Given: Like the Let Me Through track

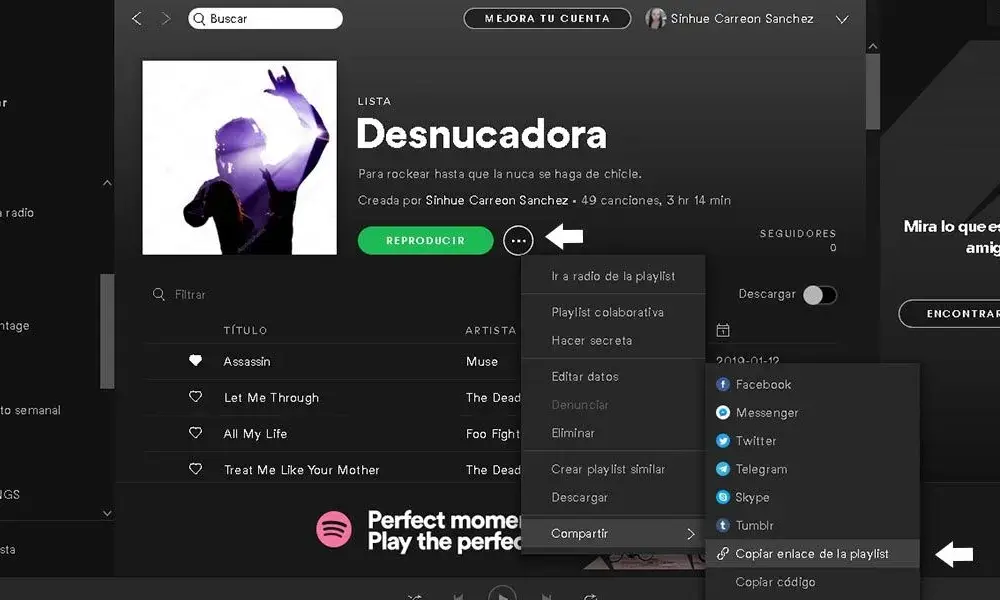Looking at the screenshot, I should tap(195, 397).
